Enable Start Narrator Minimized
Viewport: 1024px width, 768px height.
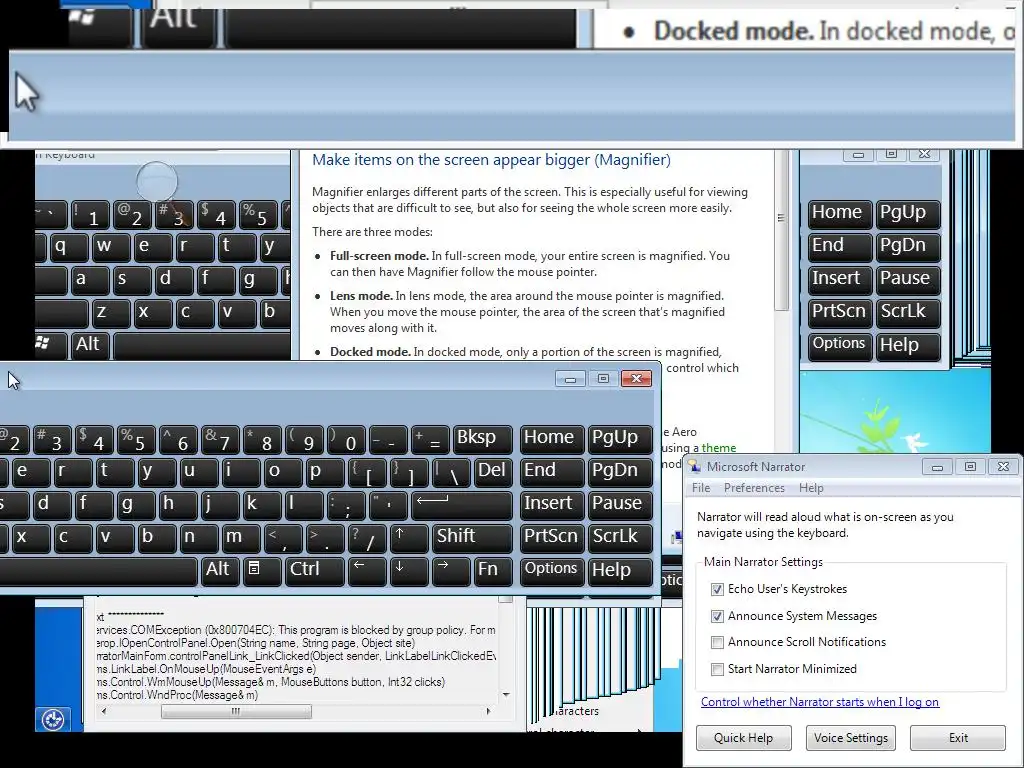tap(717, 669)
